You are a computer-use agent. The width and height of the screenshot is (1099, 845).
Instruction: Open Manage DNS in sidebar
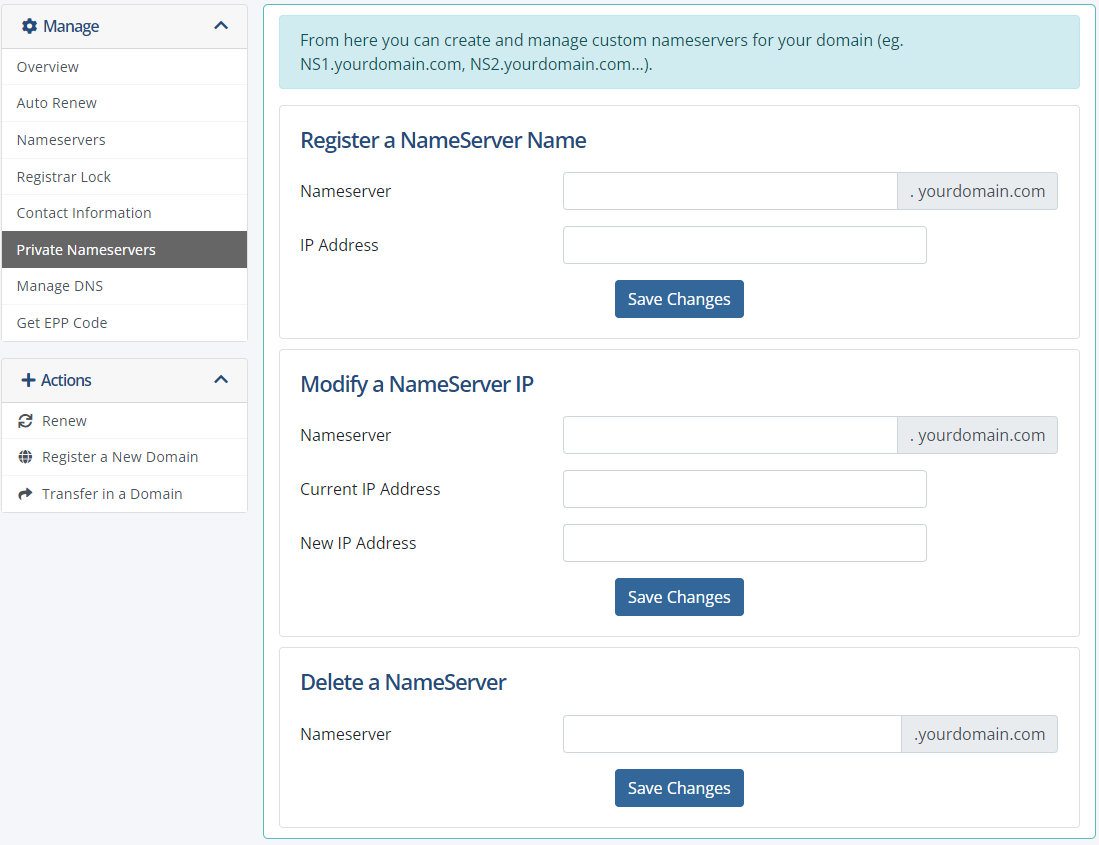tap(125, 286)
